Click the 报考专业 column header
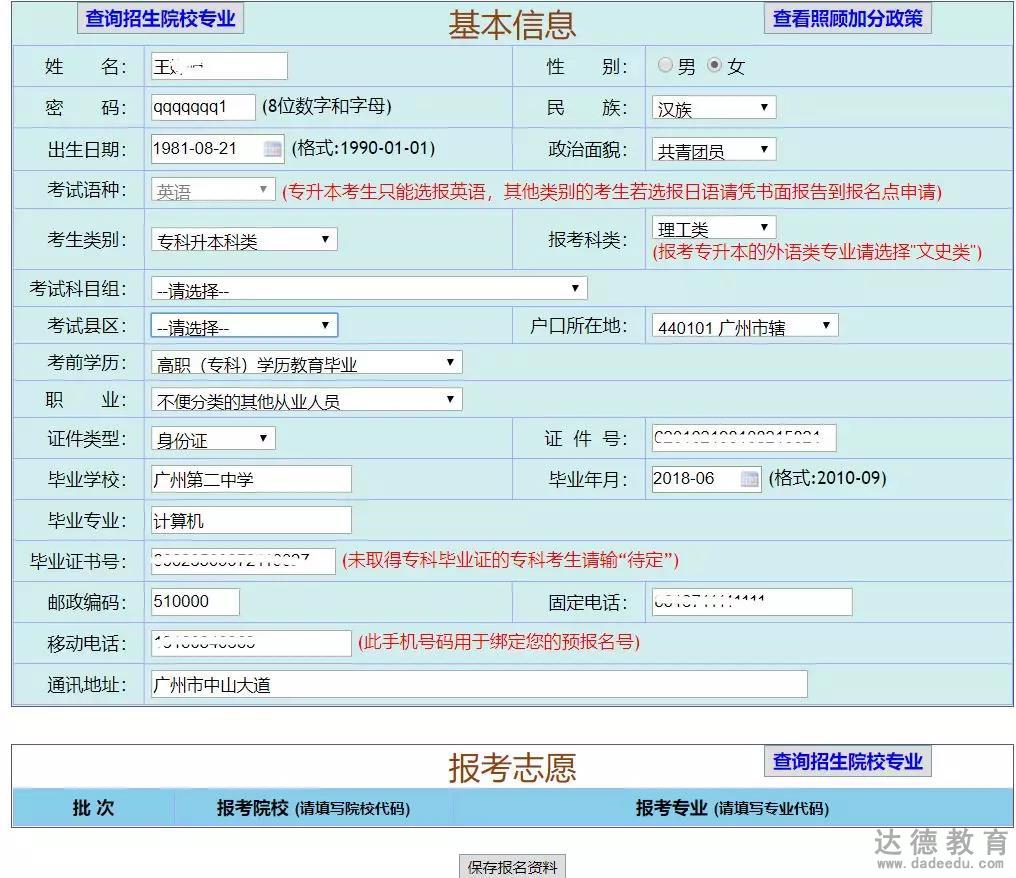This screenshot has height=878, width=1016. click(x=732, y=808)
